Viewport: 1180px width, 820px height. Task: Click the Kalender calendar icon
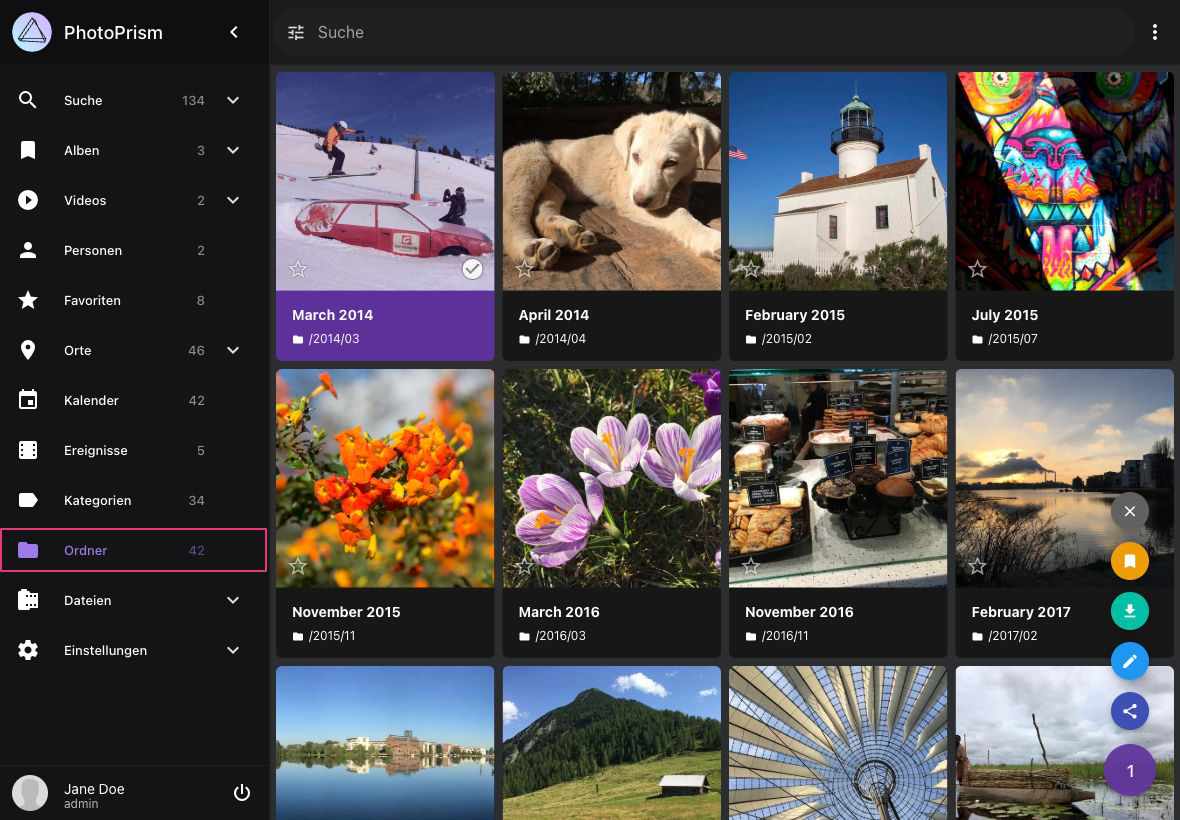[x=28, y=400]
